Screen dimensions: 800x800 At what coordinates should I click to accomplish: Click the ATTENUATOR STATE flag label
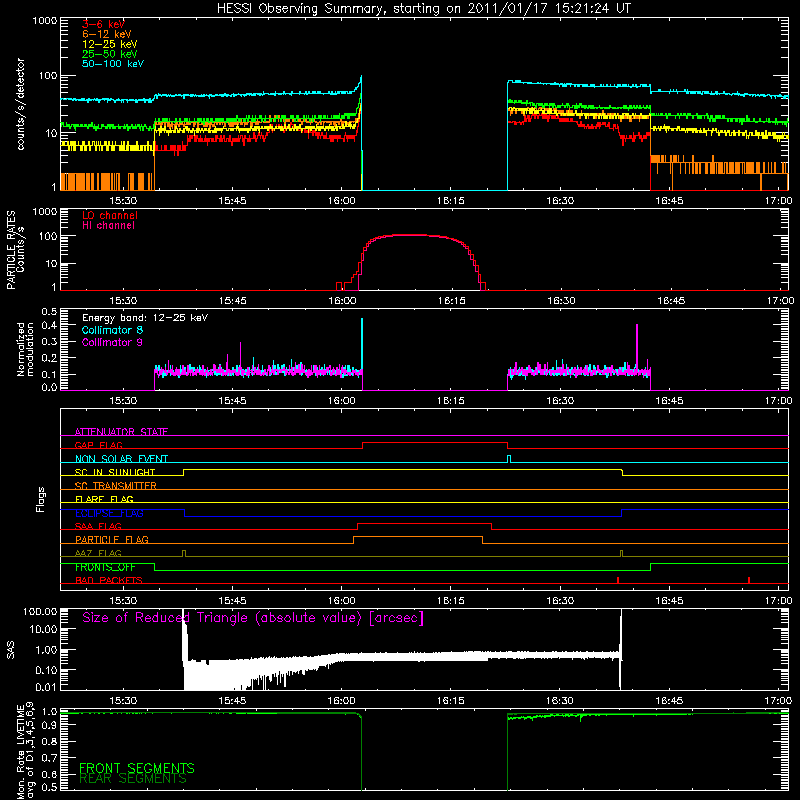point(121,432)
